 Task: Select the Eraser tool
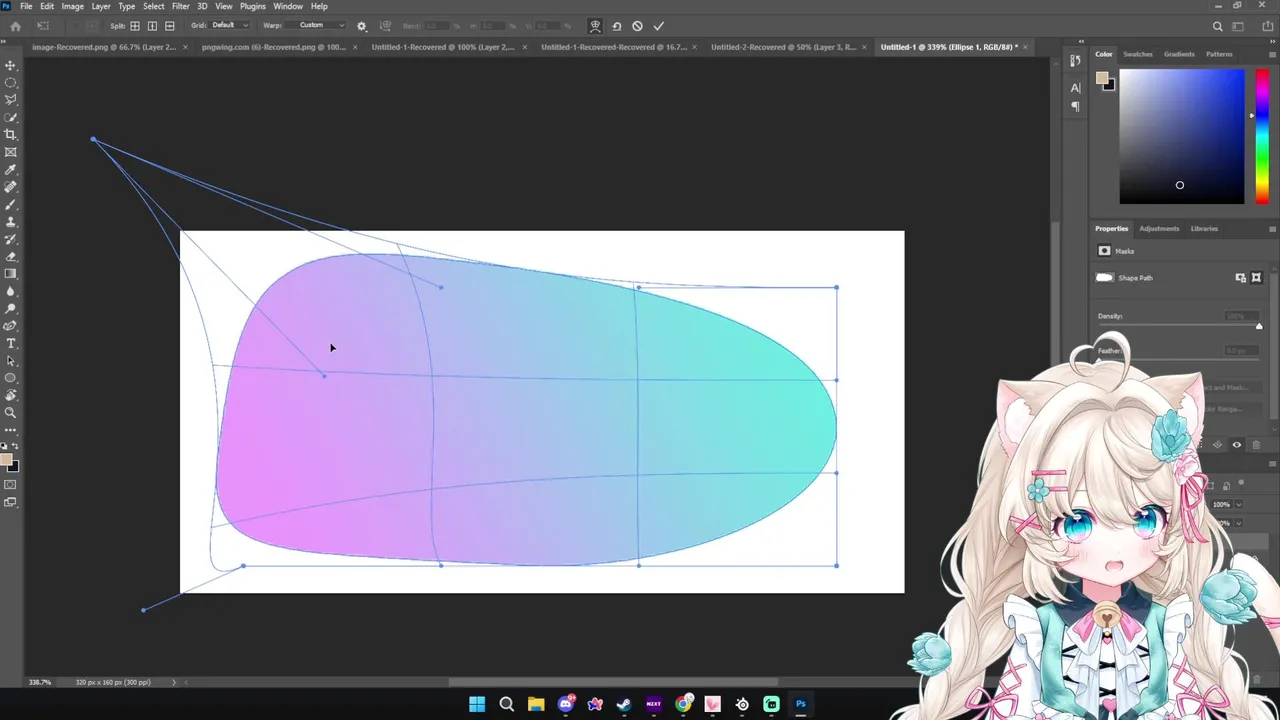11,257
